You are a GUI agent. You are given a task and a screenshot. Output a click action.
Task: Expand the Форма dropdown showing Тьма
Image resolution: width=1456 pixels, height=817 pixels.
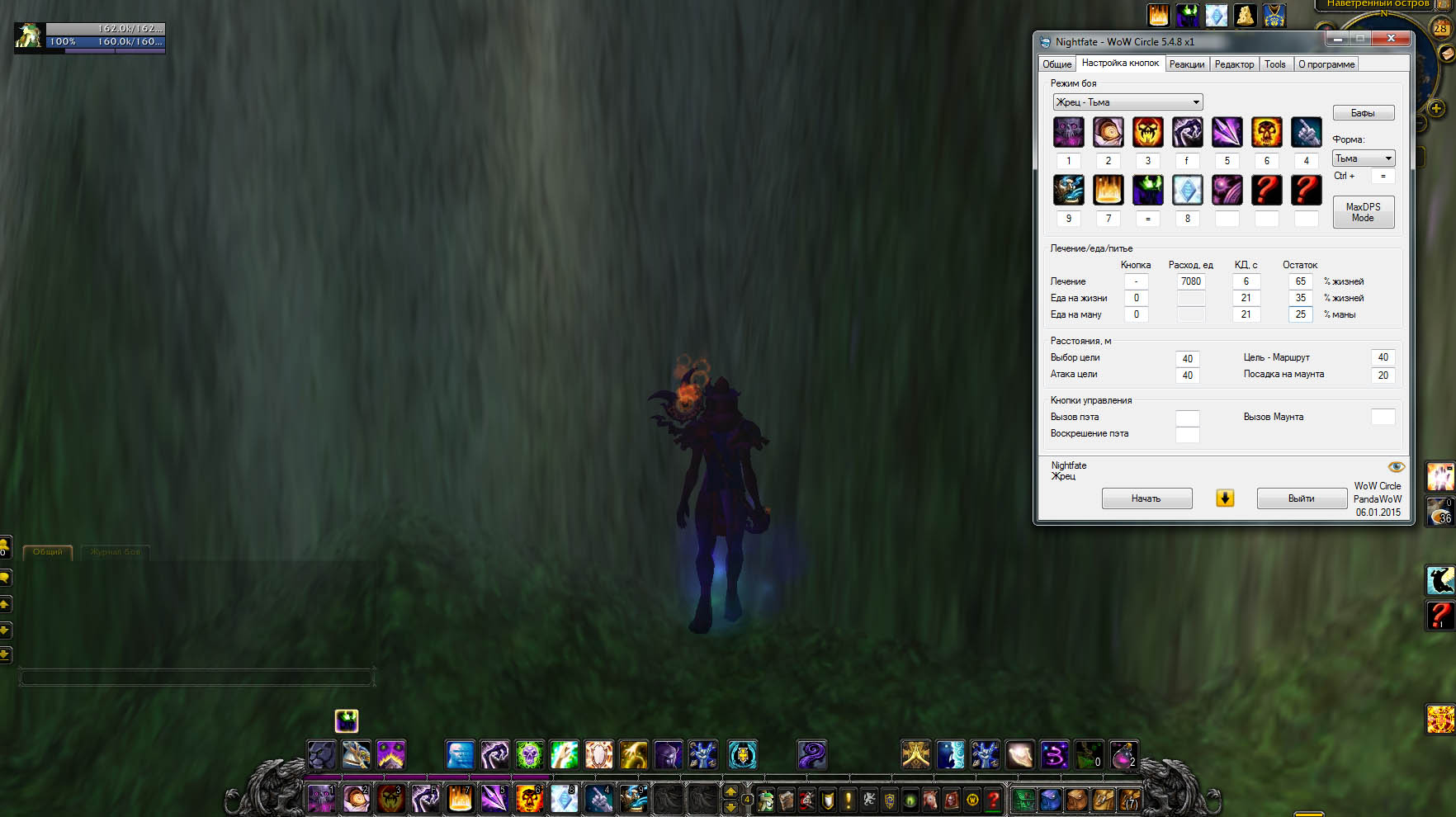pos(1363,158)
